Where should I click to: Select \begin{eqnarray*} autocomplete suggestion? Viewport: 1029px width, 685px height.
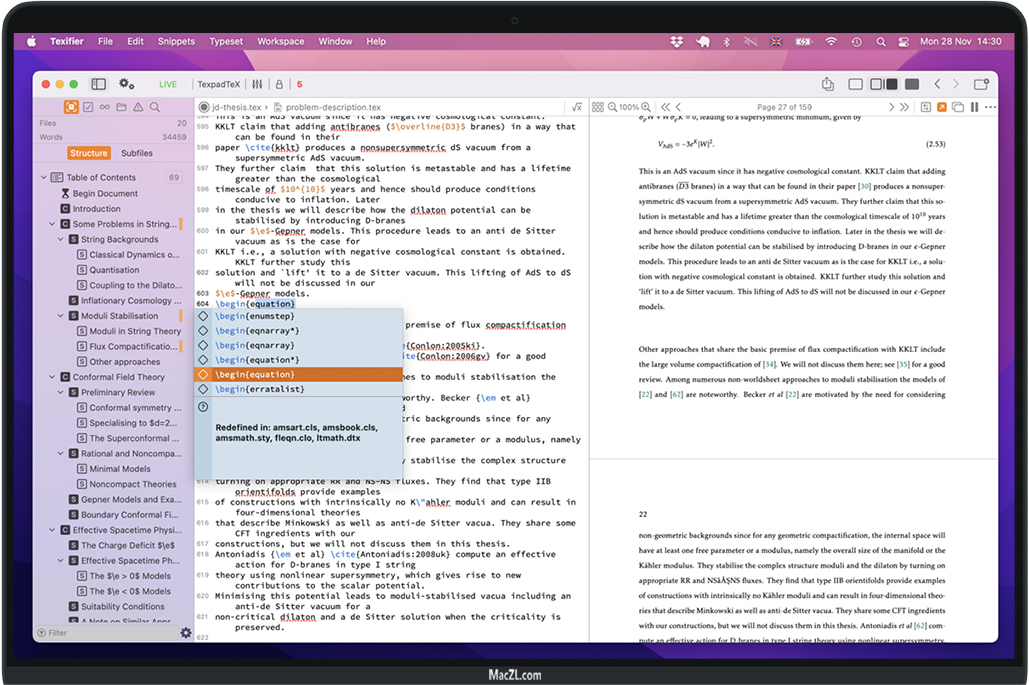click(x=258, y=330)
